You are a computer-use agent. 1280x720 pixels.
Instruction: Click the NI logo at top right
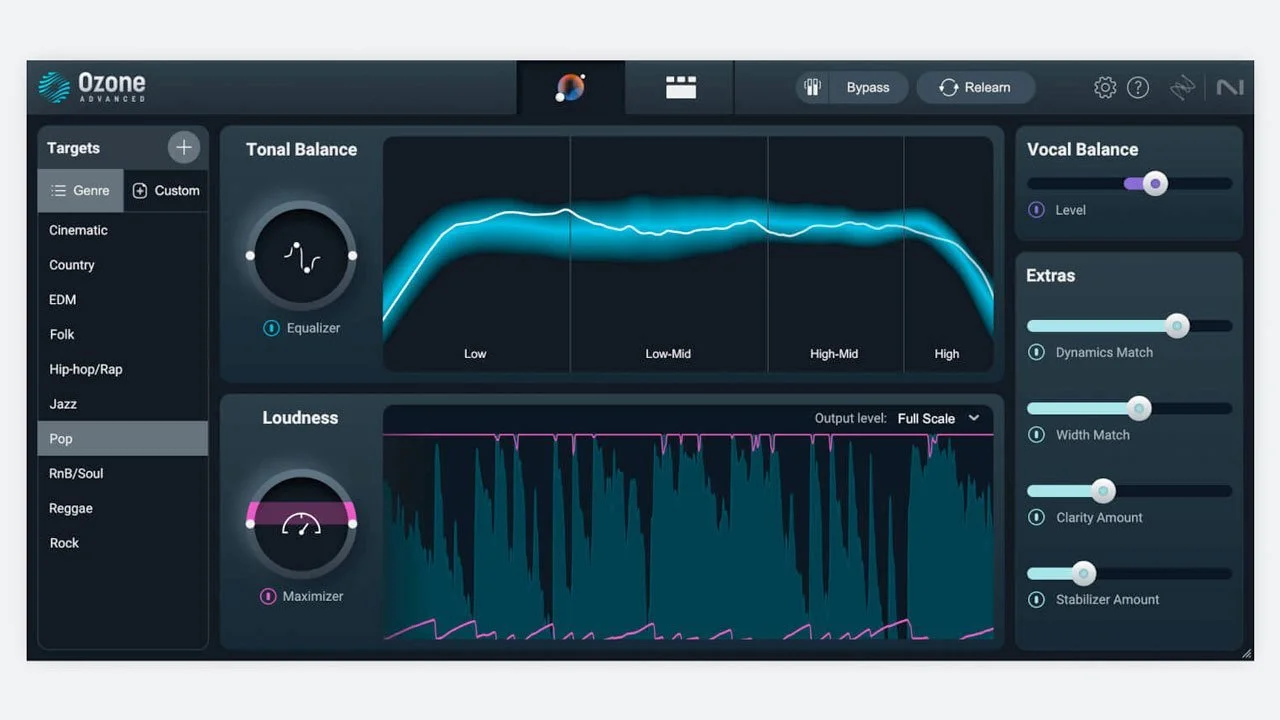coord(1230,87)
